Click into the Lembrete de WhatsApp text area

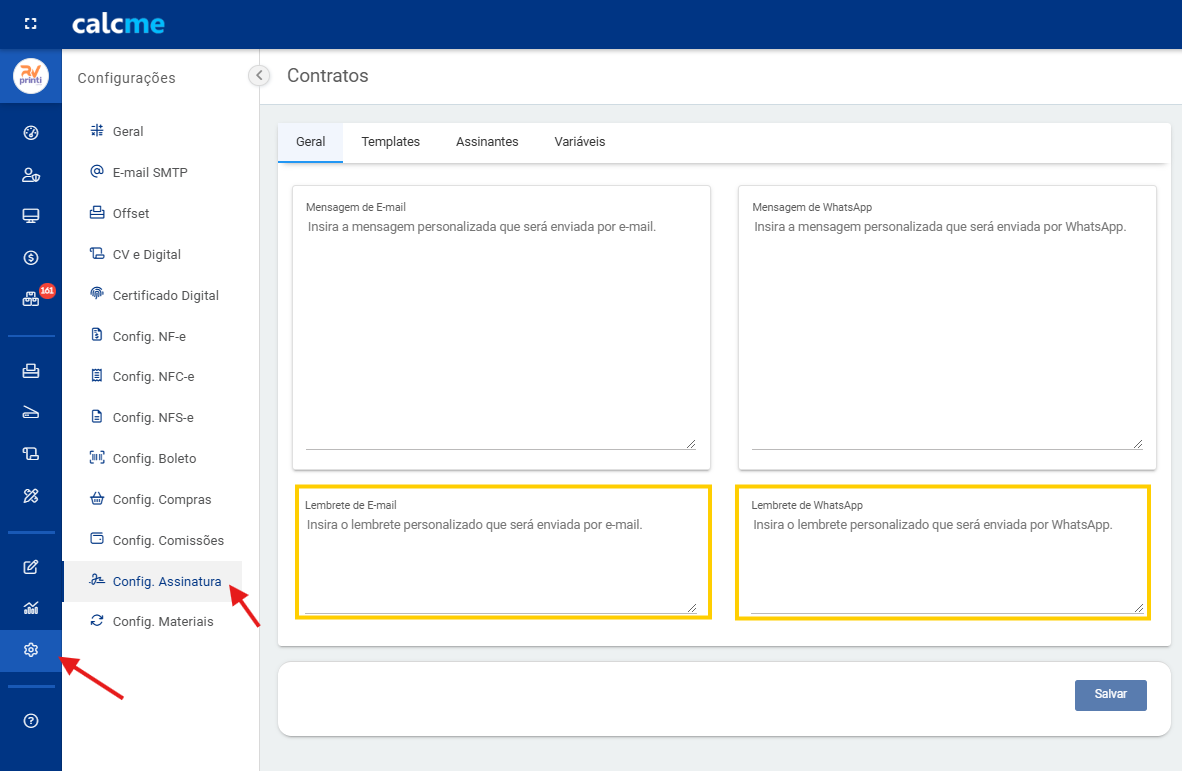(x=947, y=564)
